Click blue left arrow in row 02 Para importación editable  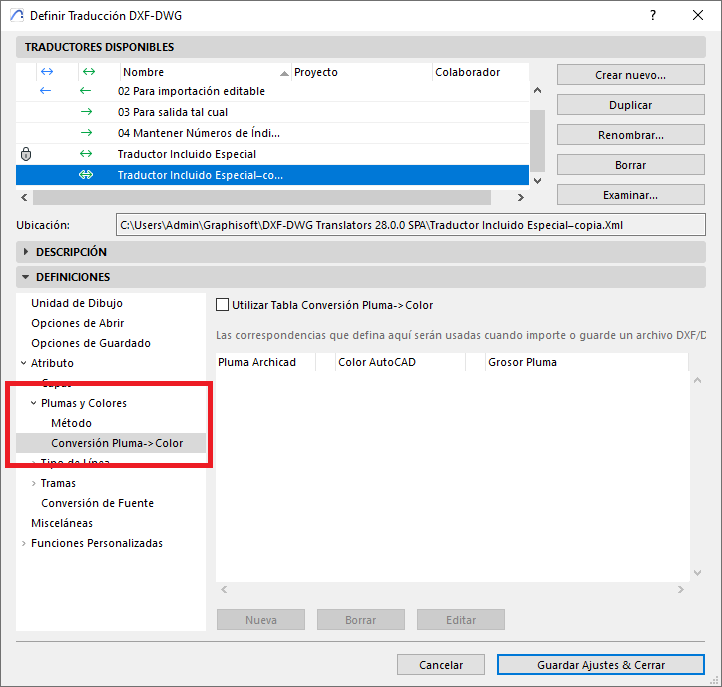click(x=45, y=91)
